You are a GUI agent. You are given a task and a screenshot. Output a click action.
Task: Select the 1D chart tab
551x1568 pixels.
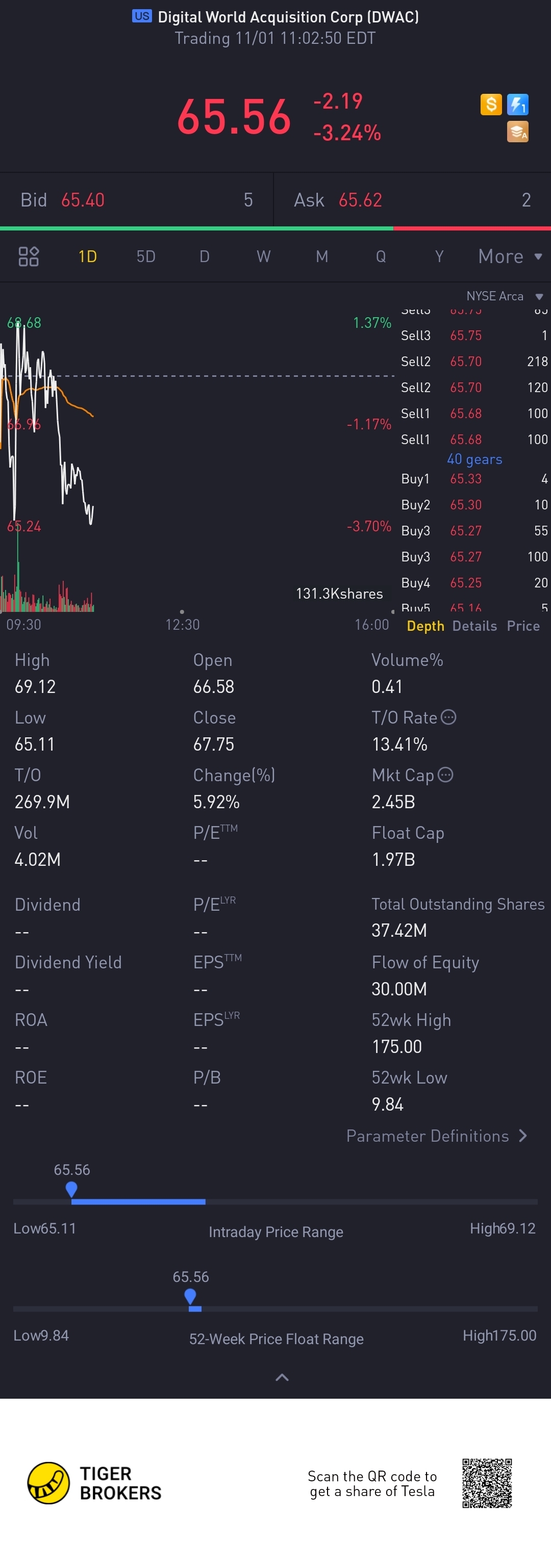point(88,256)
